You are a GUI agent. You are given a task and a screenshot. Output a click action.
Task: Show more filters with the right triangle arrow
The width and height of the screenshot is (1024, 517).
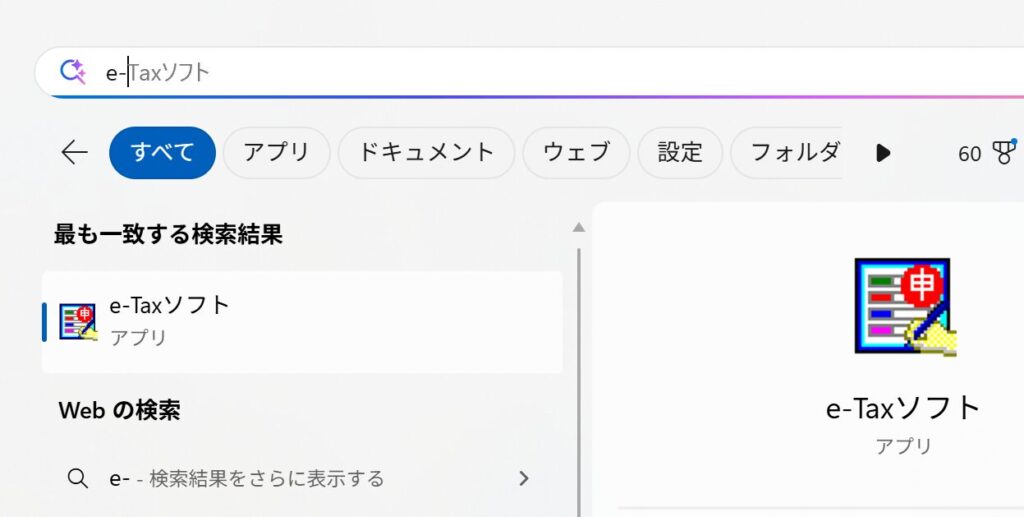point(883,153)
